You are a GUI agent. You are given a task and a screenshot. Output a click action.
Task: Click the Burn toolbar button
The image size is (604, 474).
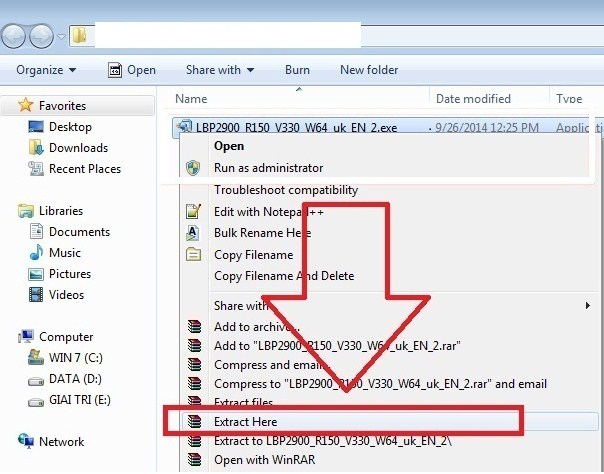pyautogui.click(x=297, y=70)
